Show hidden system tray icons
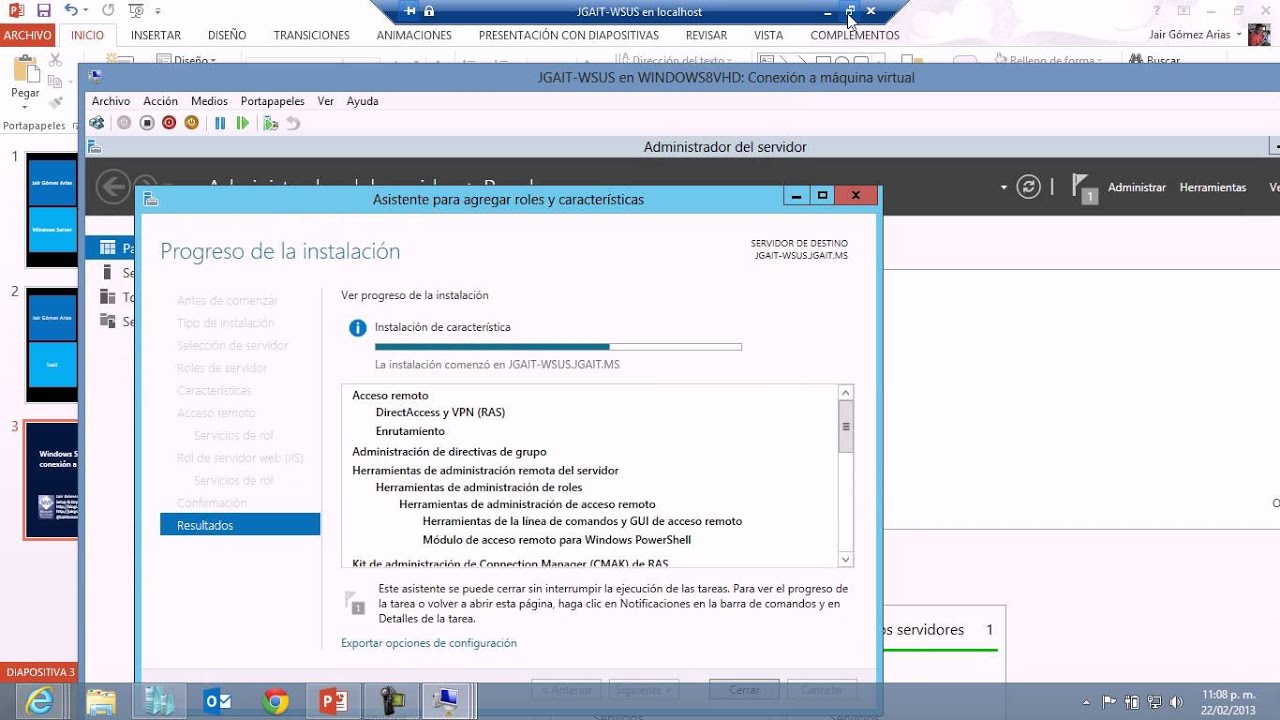This screenshot has width=1280, height=720. point(1087,702)
